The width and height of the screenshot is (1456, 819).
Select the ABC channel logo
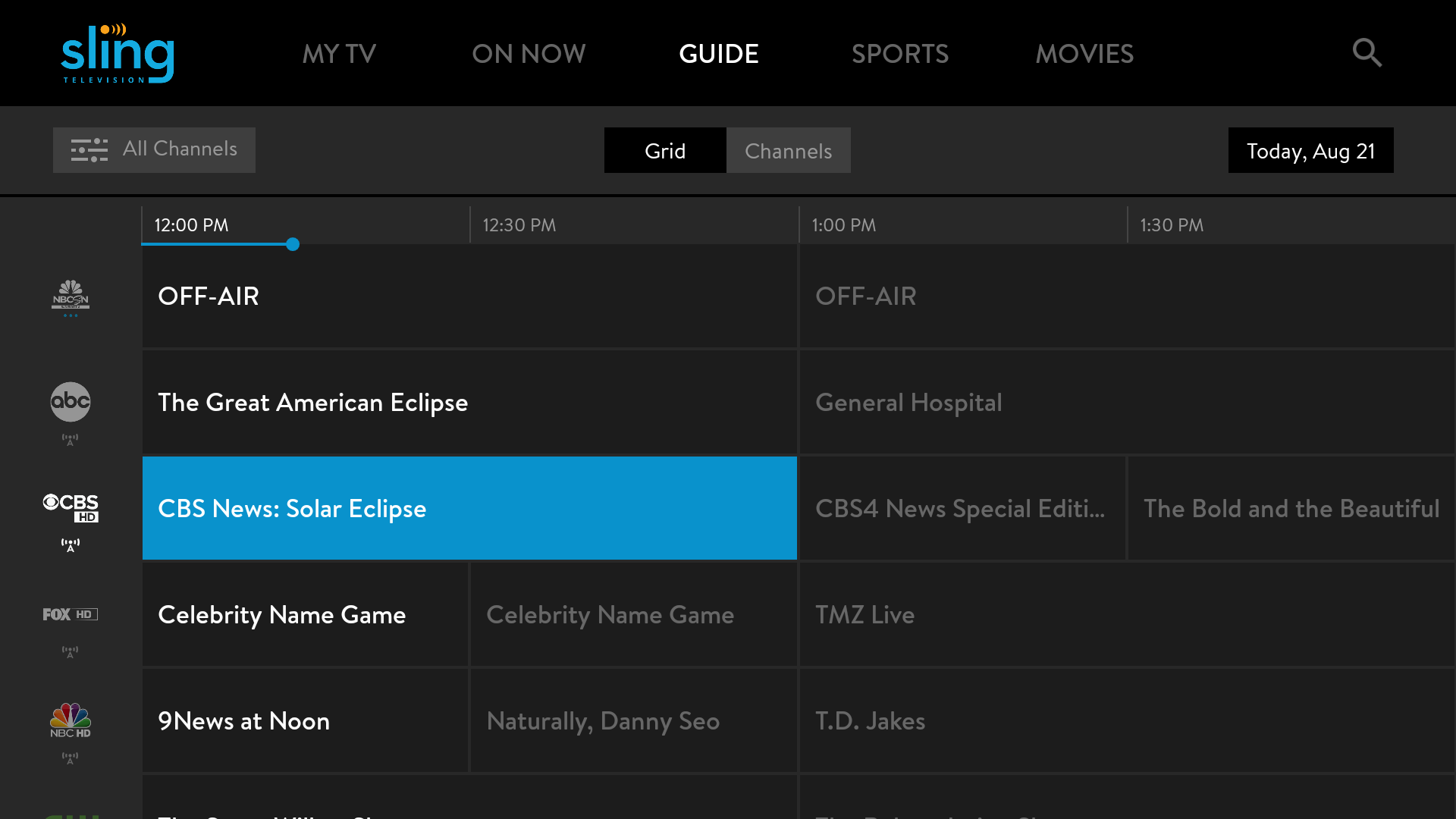[x=71, y=402]
